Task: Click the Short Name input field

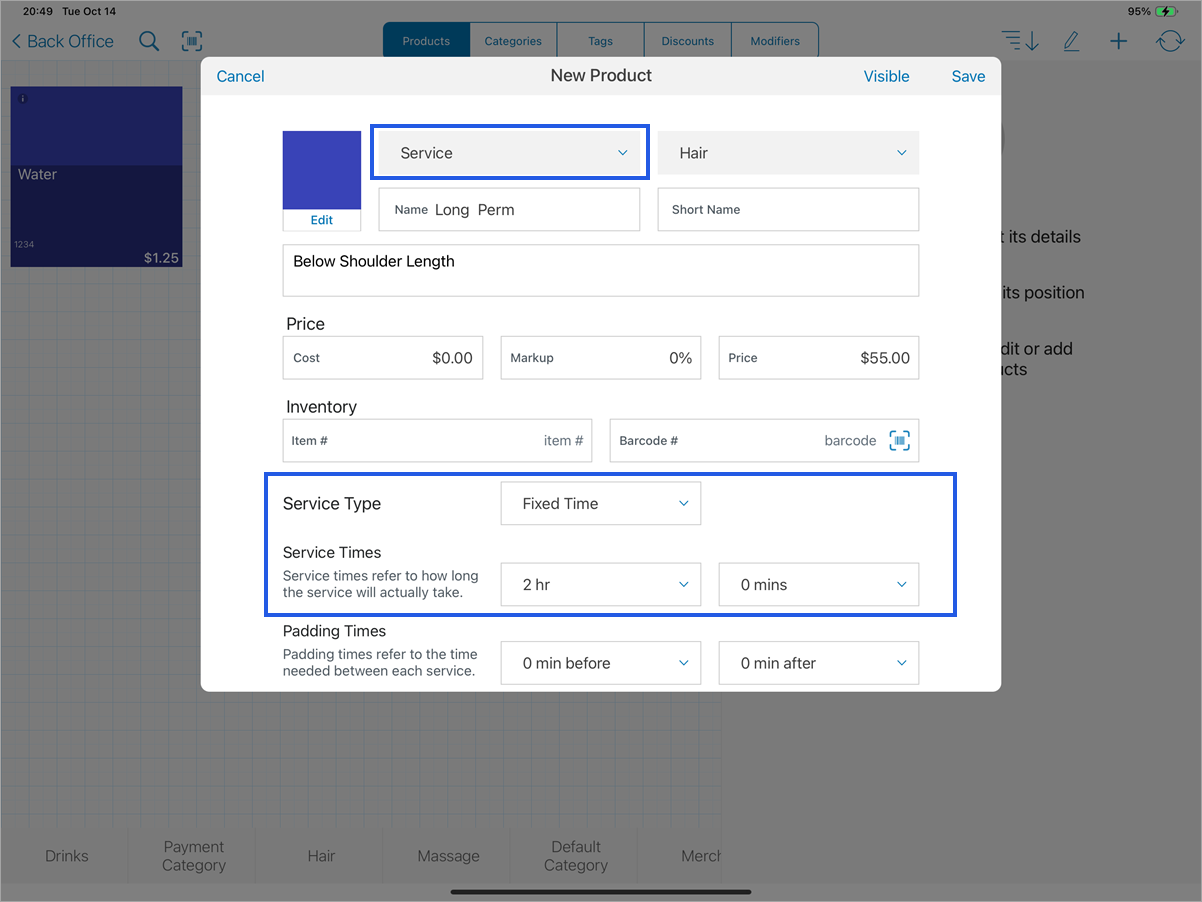Action: (787, 209)
